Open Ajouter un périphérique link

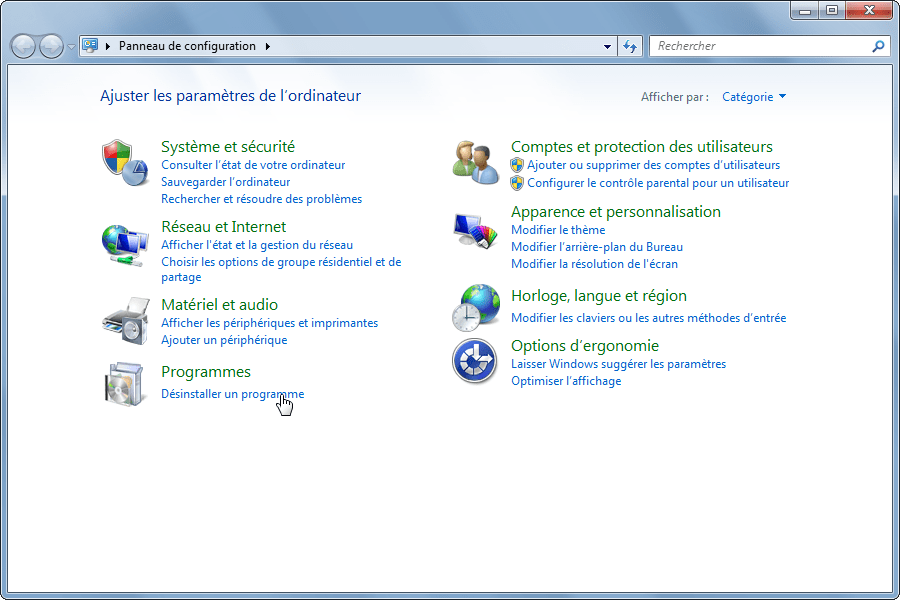pyautogui.click(x=224, y=340)
